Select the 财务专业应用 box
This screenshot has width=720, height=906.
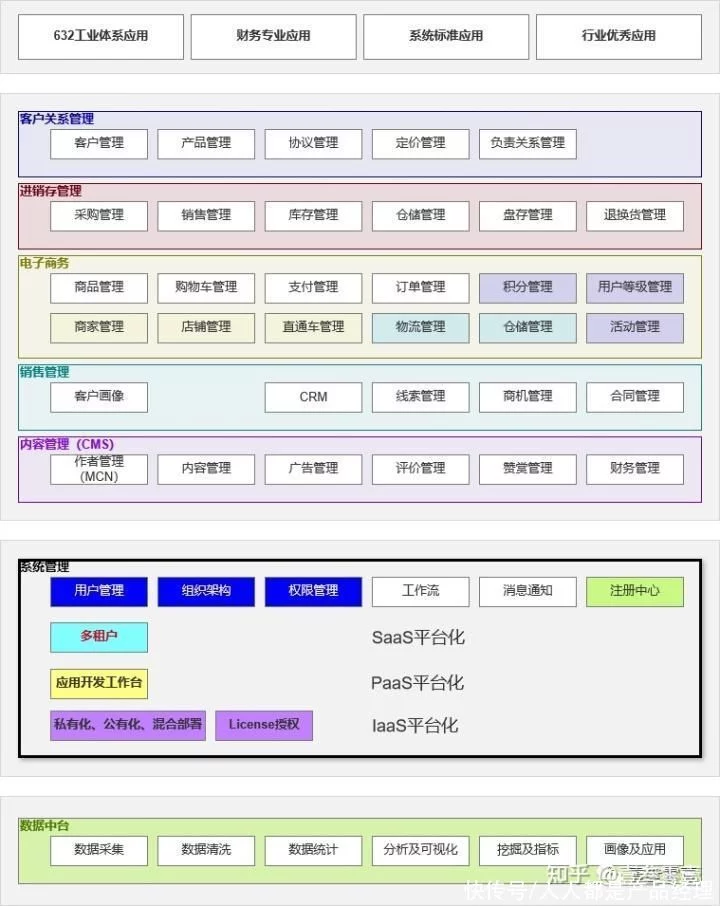tap(273, 36)
